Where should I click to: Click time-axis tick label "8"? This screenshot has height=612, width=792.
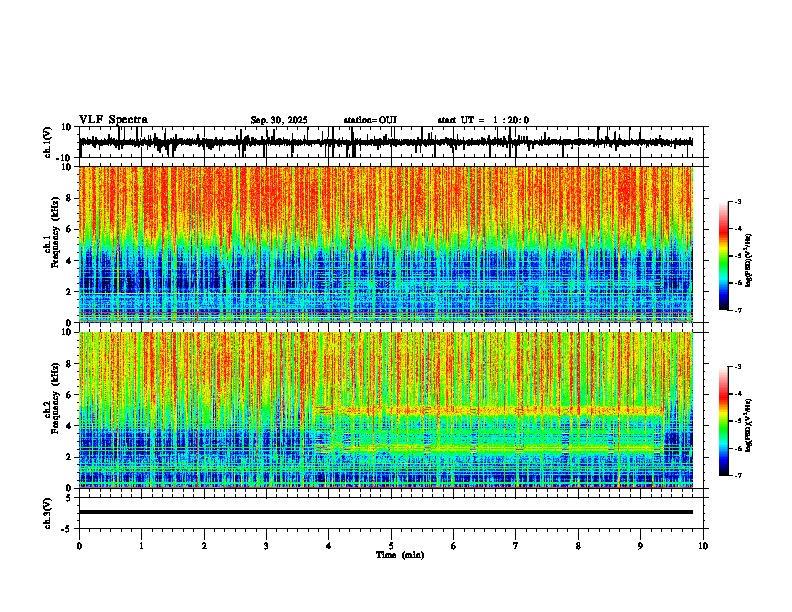[x=578, y=546]
